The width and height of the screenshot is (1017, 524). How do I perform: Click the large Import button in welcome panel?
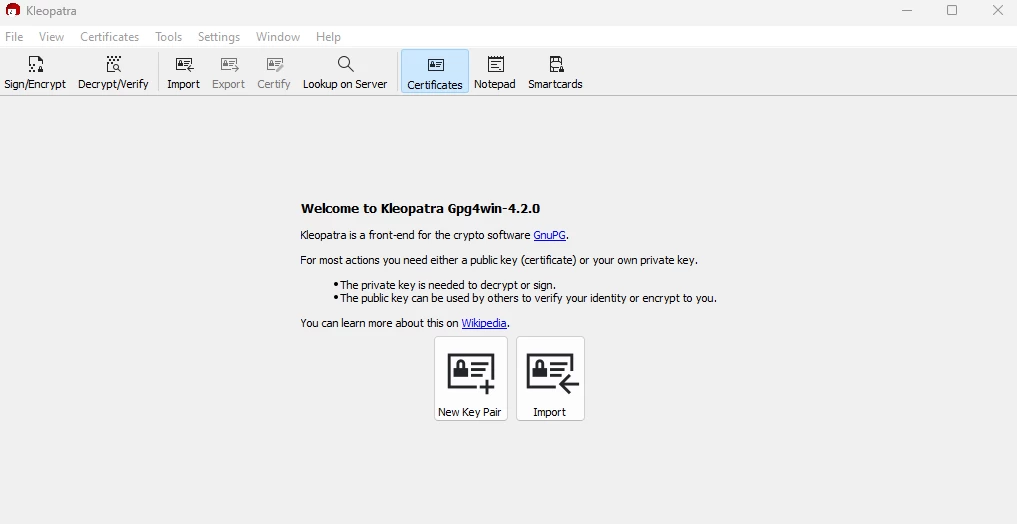click(550, 379)
